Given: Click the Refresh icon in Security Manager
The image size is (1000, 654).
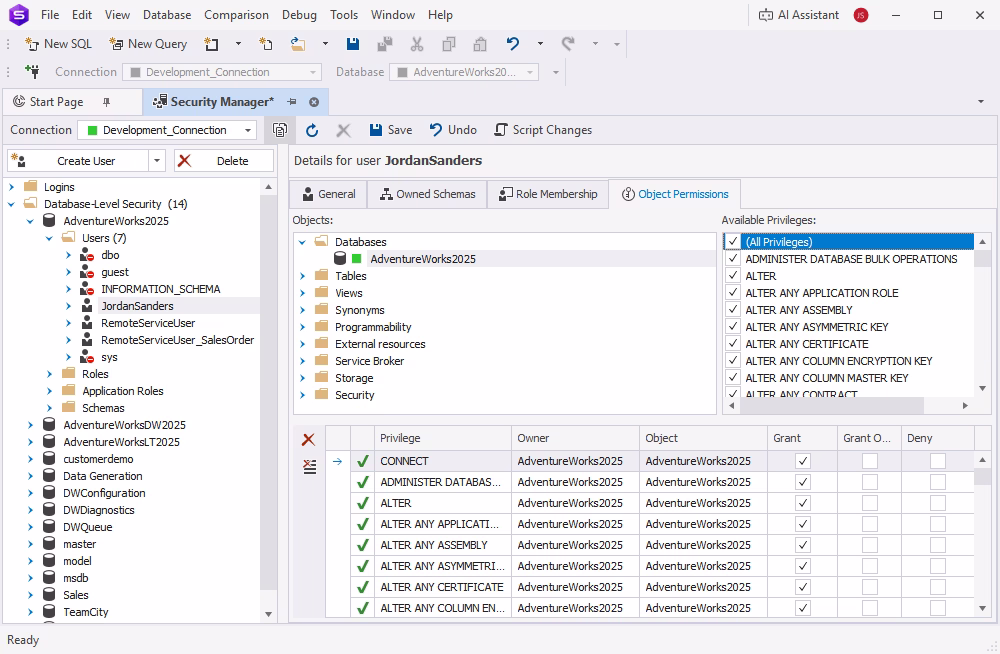Looking at the screenshot, I should (x=312, y=130).
